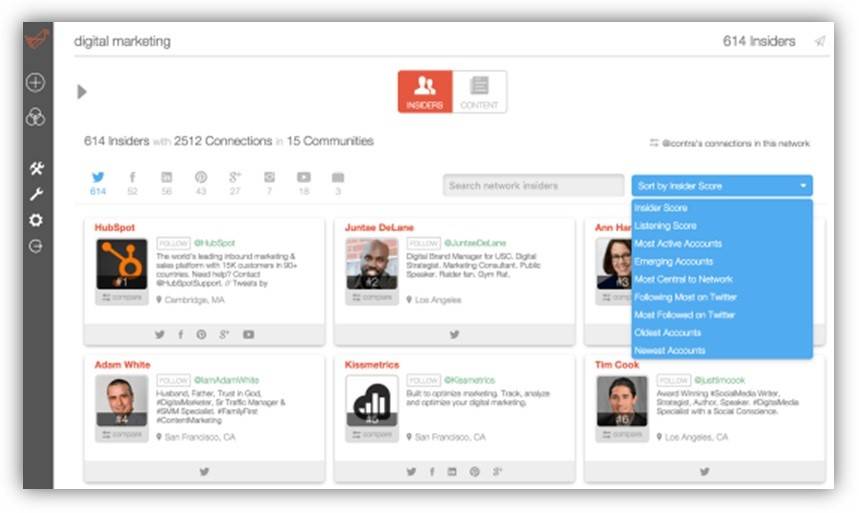Open Kissmetrics' Google+ icon

pyautogui.click(x=497, y=471)
